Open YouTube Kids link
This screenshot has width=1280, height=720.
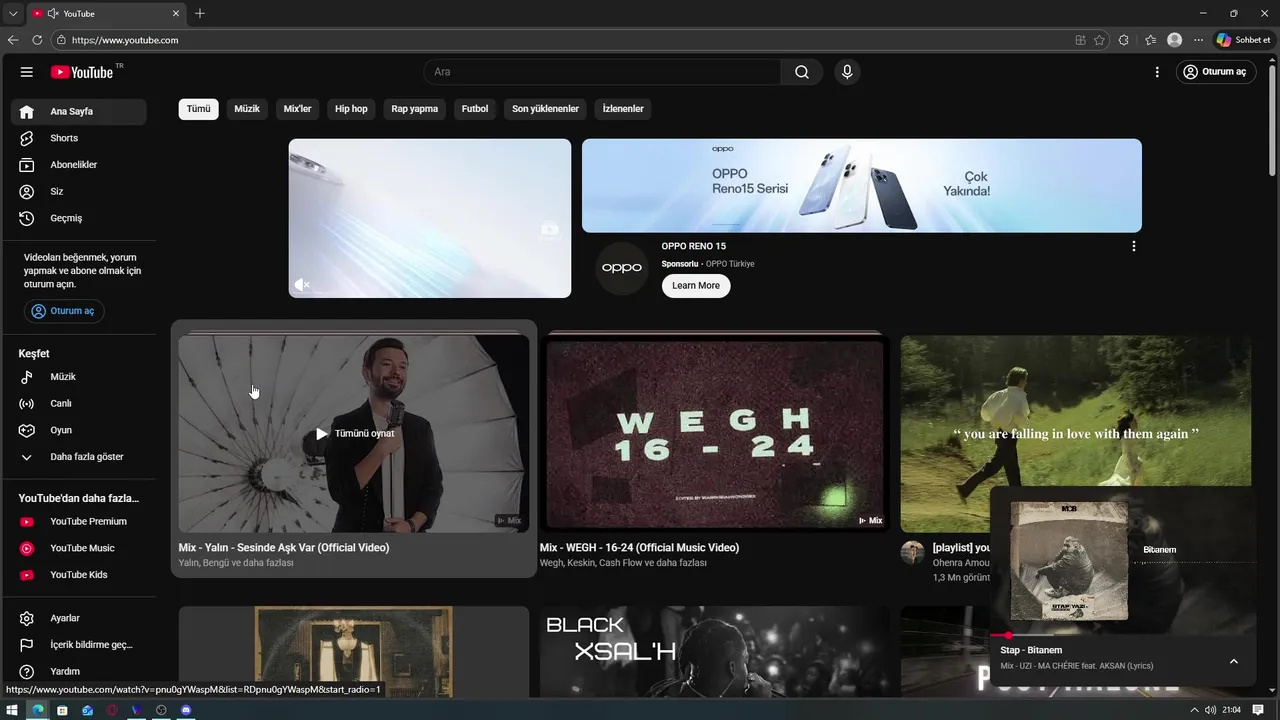pyautogui.click(x=79, y=575)
